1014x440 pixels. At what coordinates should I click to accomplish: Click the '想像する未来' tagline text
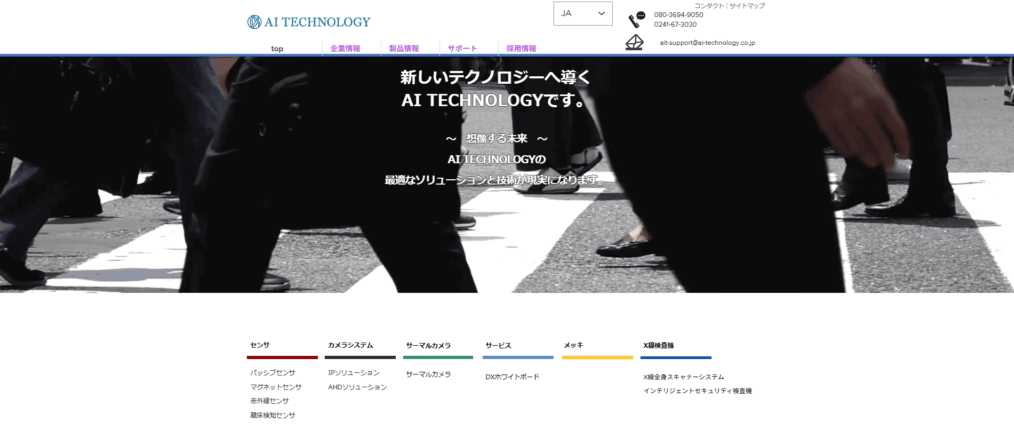tap(497, 139)
